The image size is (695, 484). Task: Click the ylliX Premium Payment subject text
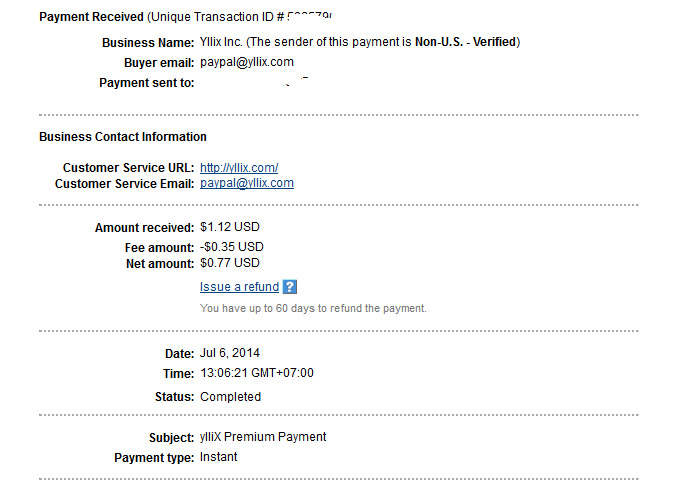coord(263,437)
